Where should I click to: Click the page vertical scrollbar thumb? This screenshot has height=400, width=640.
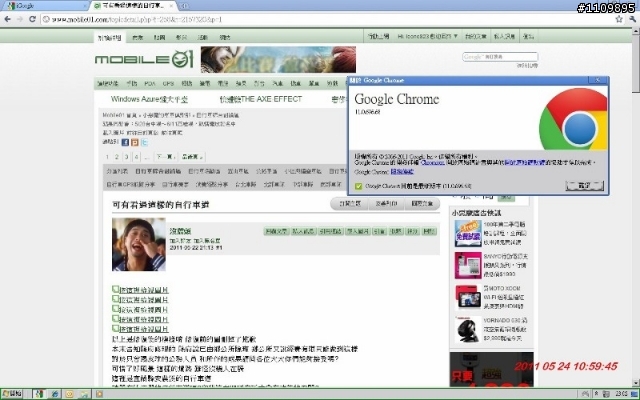pyautogui.click(x=636, y=63)
